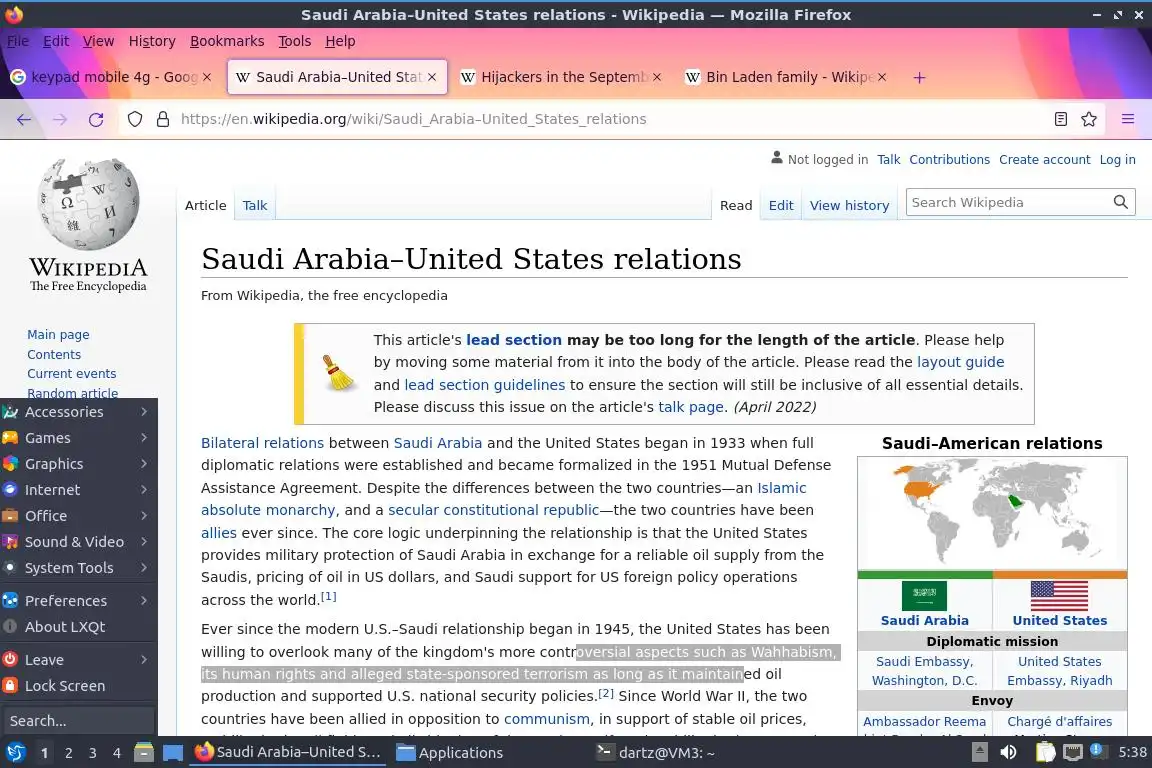Click the Wikipedia globe logo

click(x=88, y=204)
